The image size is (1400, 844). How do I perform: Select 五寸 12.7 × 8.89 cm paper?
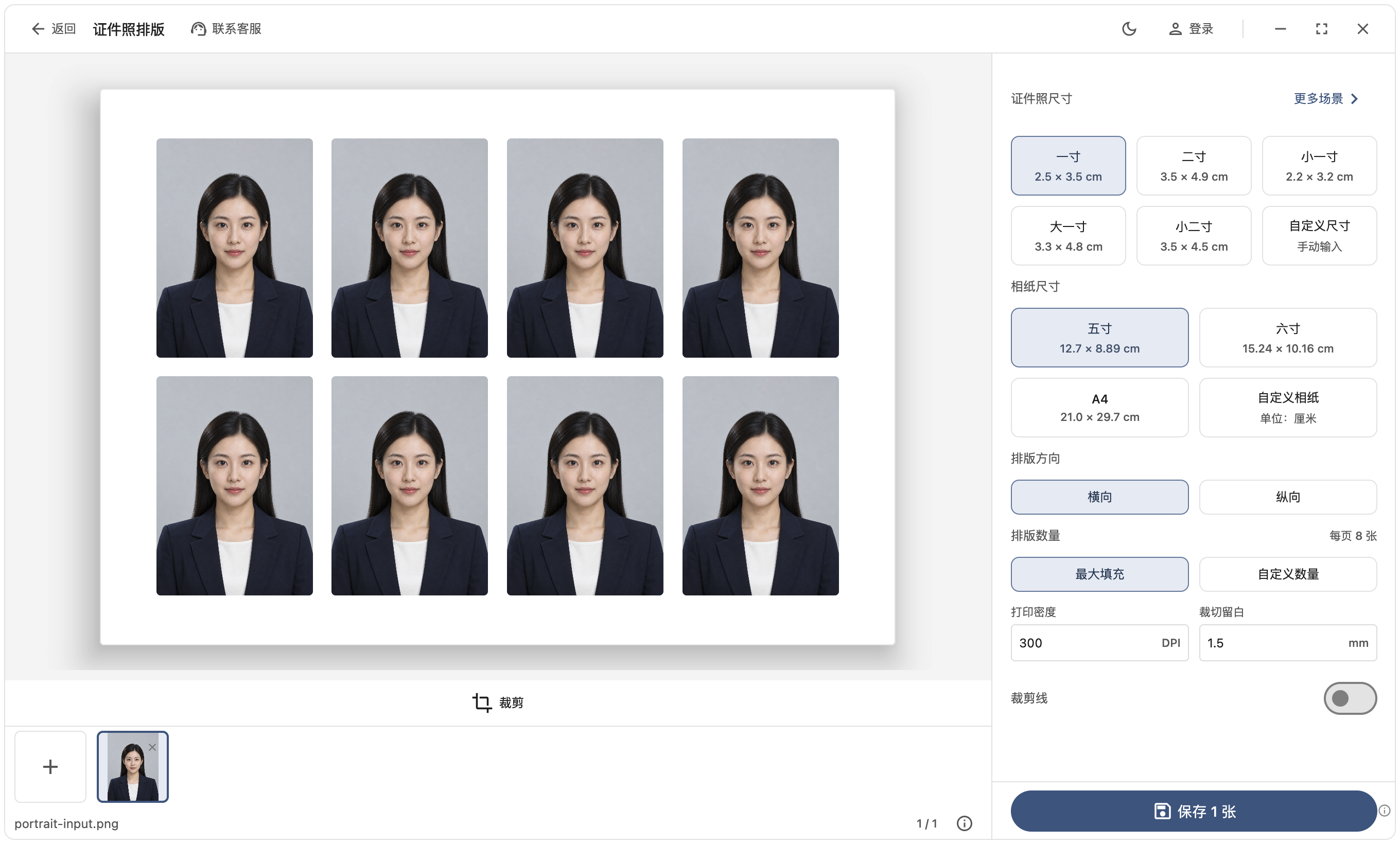(1099, 338)
